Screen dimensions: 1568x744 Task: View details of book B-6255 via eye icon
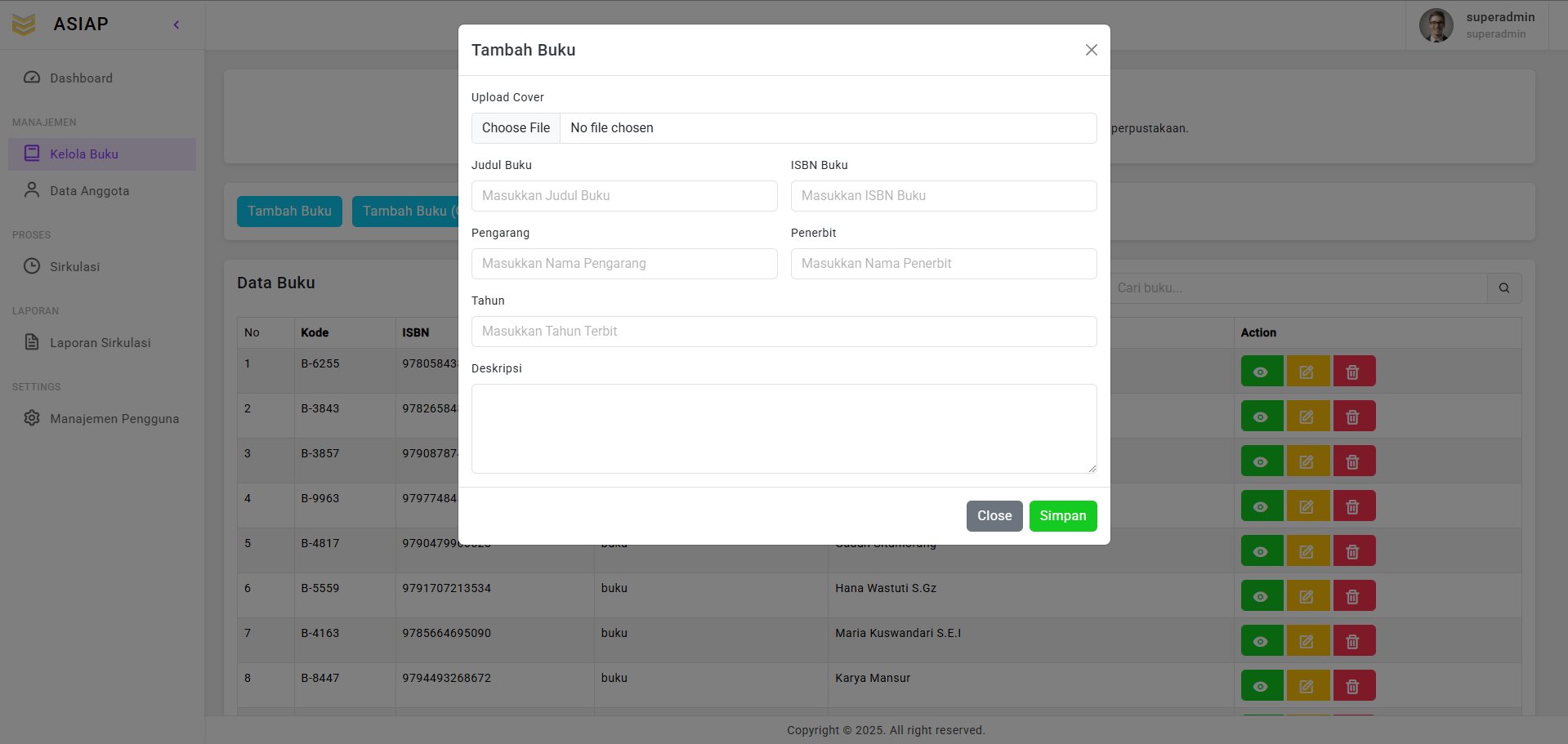[1261, 372]
